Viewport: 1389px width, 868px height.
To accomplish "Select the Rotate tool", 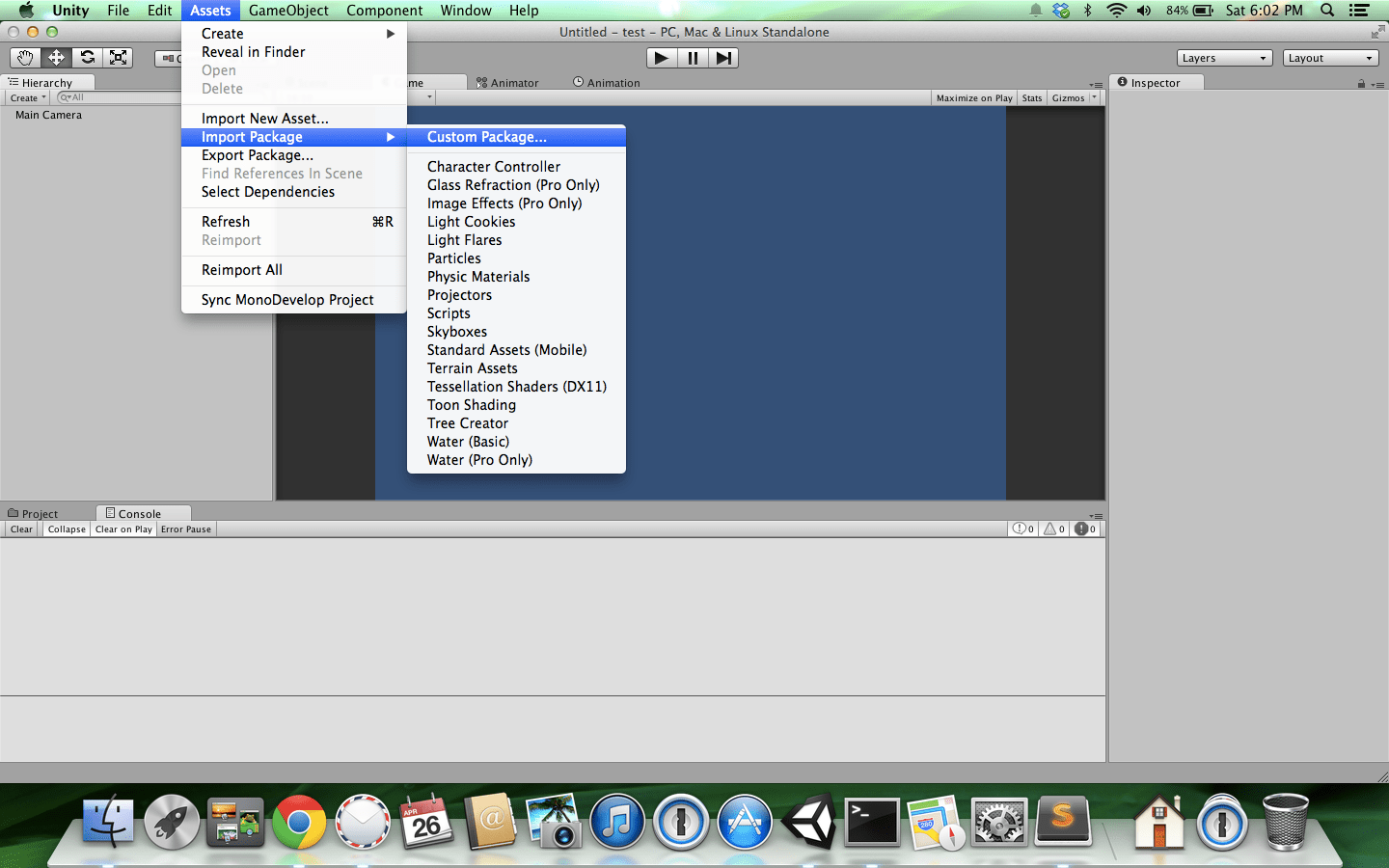I will coord(87,58).
